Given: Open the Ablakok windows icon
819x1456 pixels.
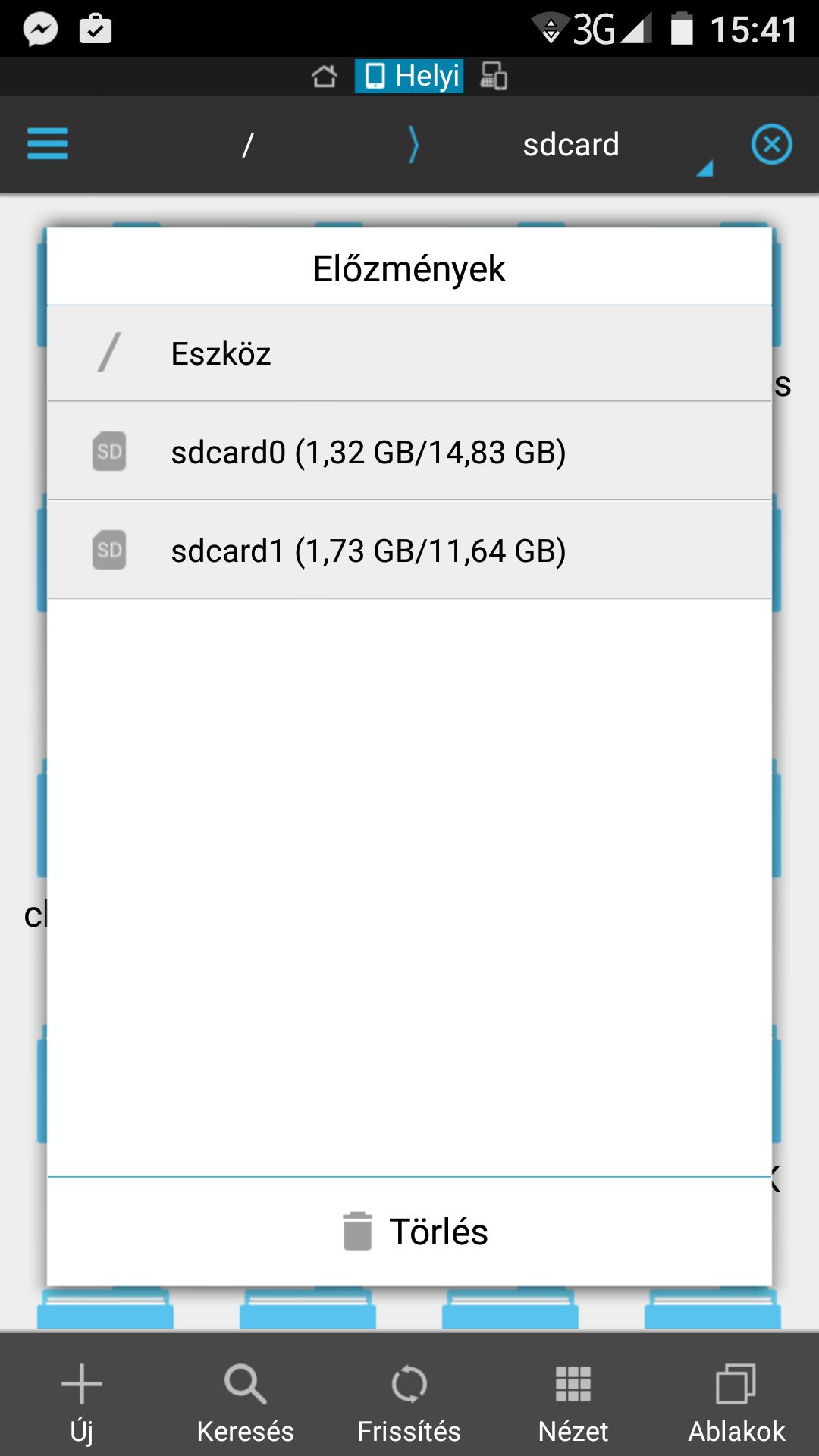Looking at the screenshot, I should [x=736, y=1384].
